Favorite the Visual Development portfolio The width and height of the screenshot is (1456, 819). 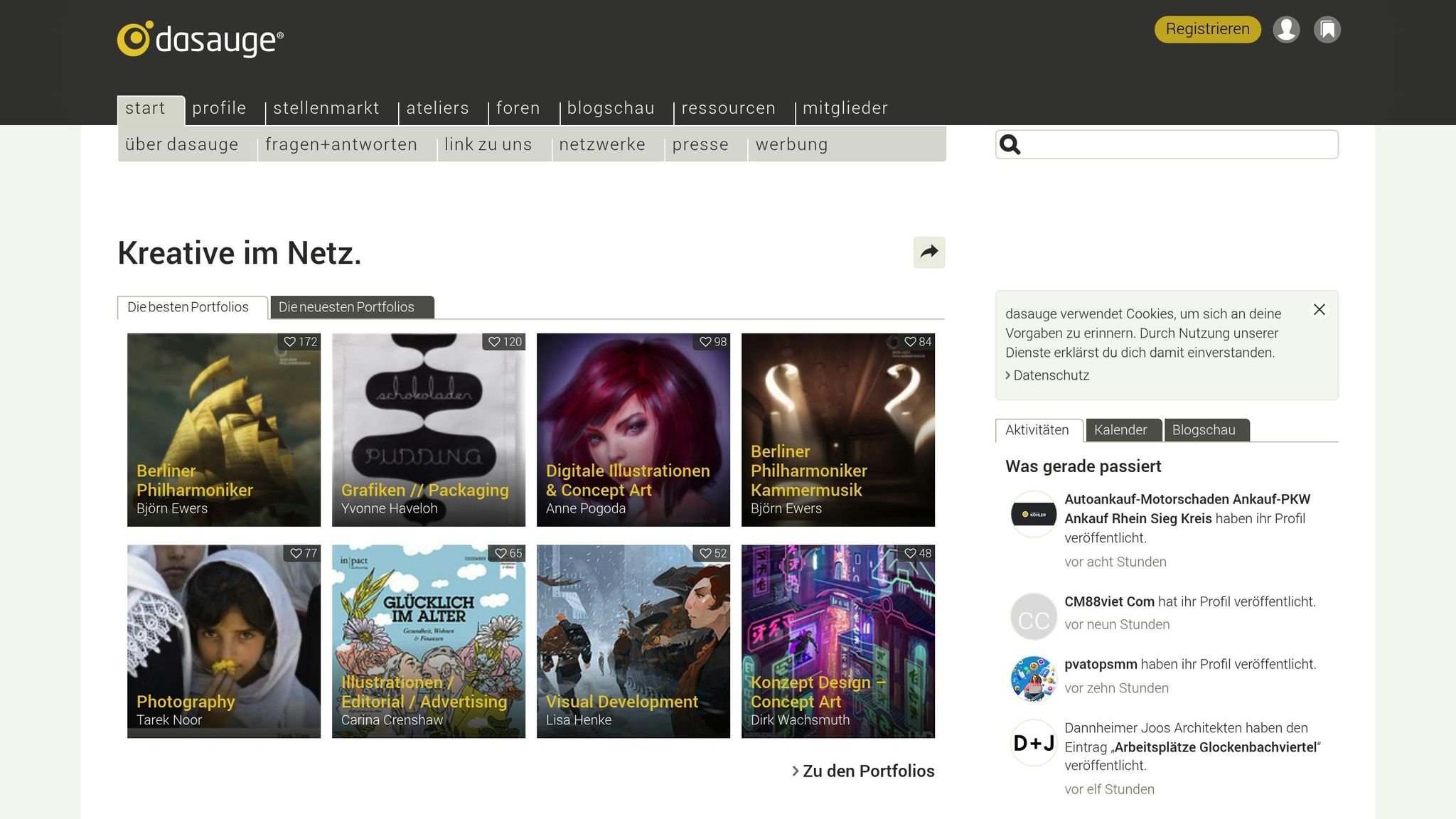706,552
